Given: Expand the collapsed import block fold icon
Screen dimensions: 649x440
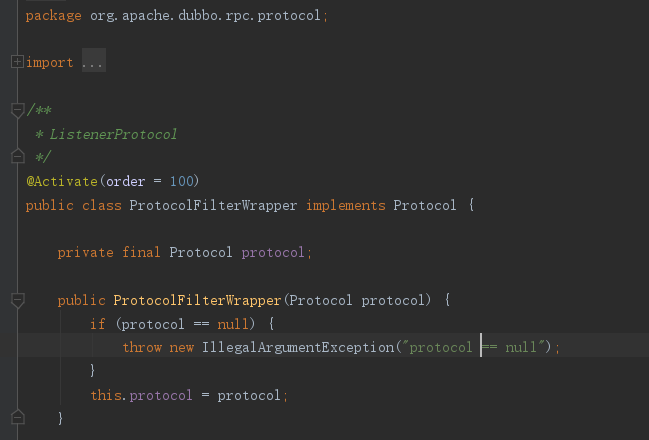Looking at the screenshot, I should [16, 62].
